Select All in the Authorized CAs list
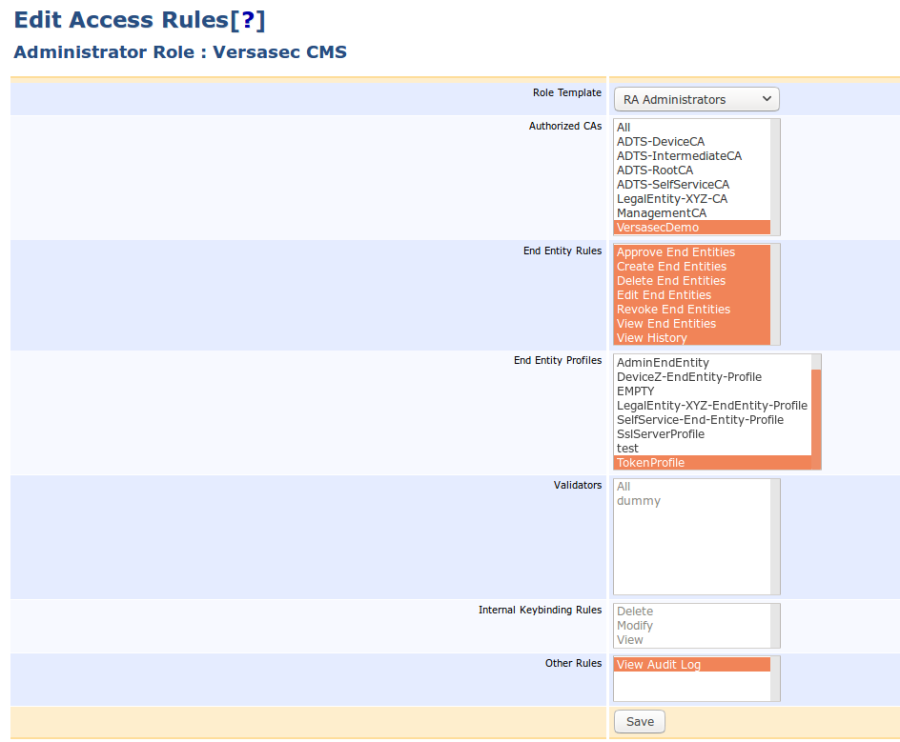 622,127
